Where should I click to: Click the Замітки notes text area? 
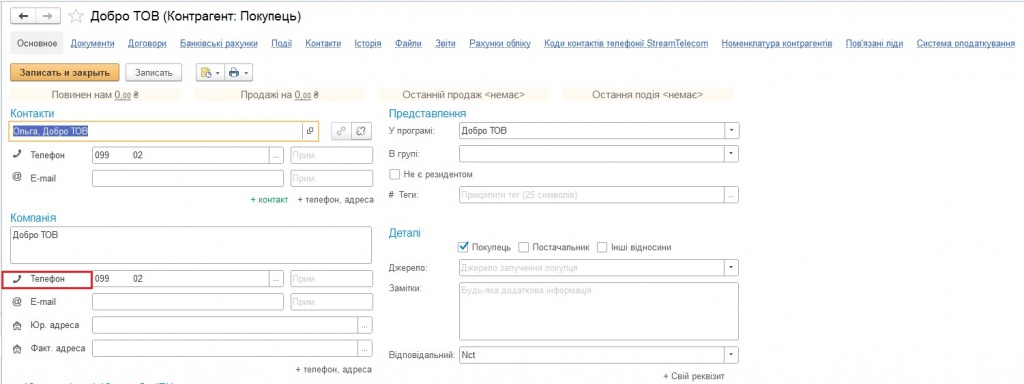[x=599, y=311]
